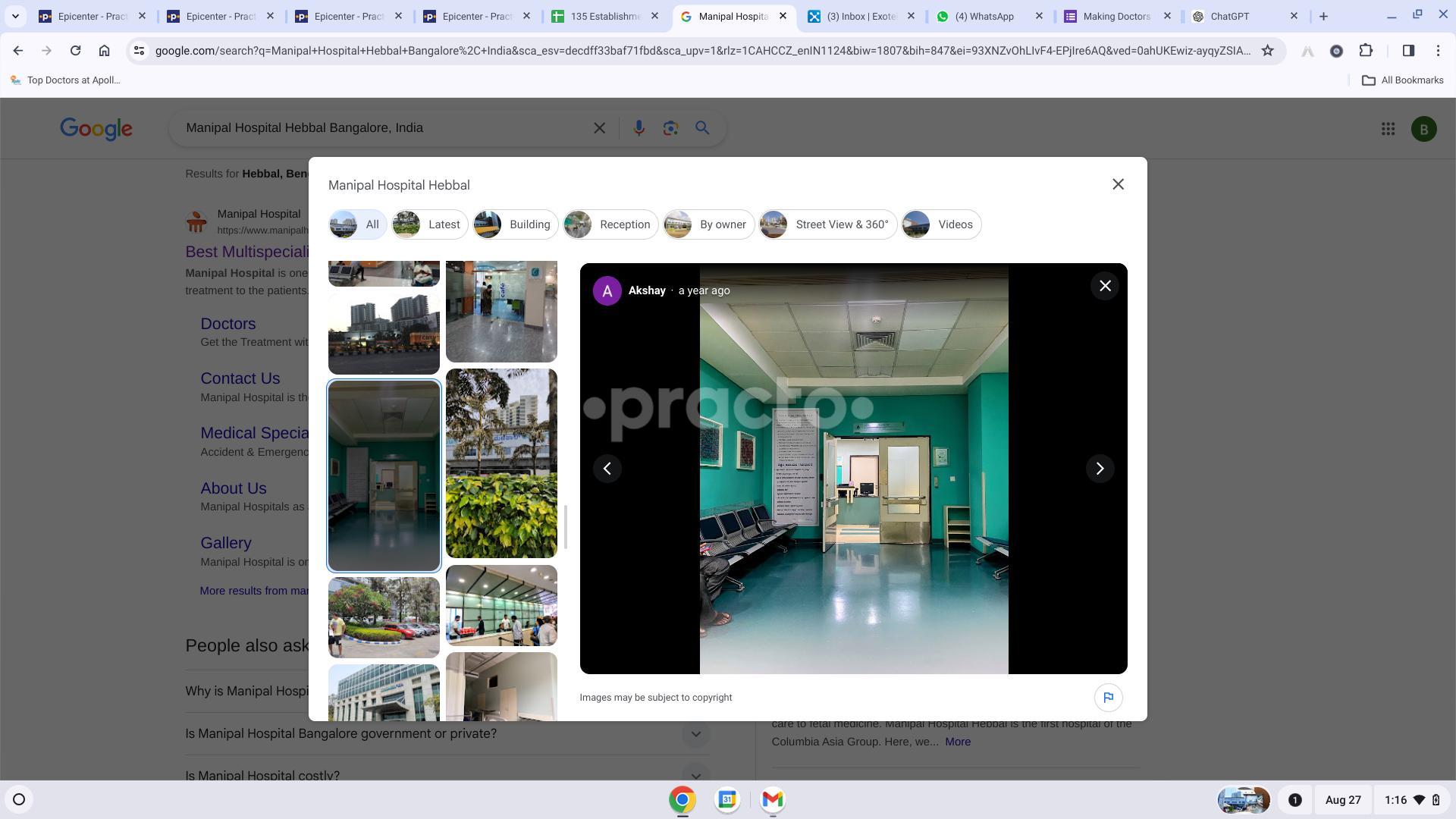Open Chrome extensions puzzle icon

(x=1366, y=51)
